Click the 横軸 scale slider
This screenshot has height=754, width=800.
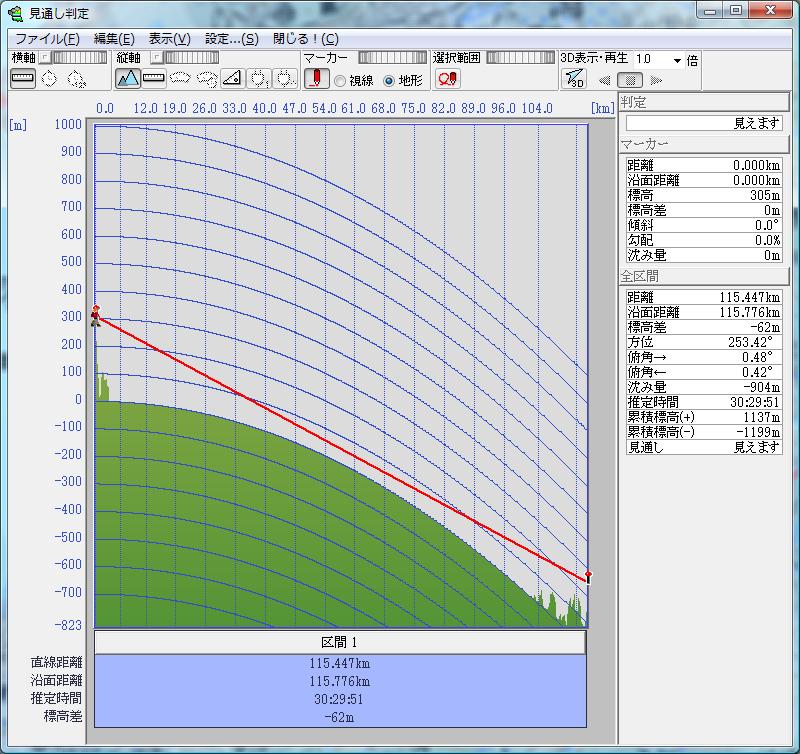point(80,57)
